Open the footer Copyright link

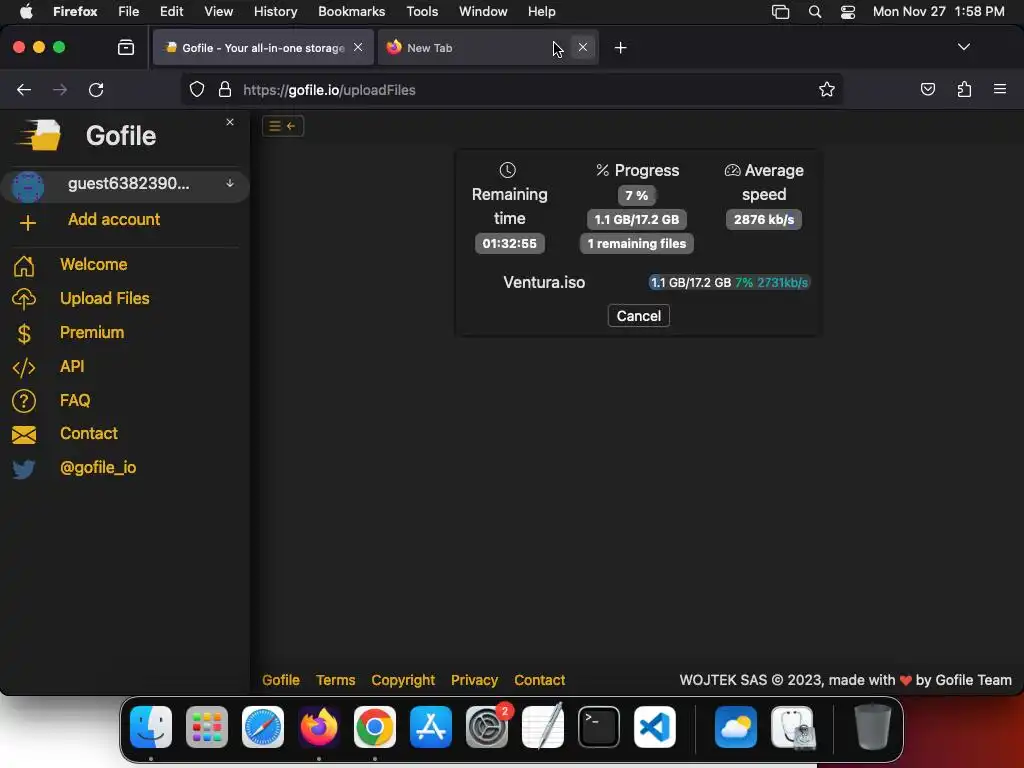tap(403, 680)
